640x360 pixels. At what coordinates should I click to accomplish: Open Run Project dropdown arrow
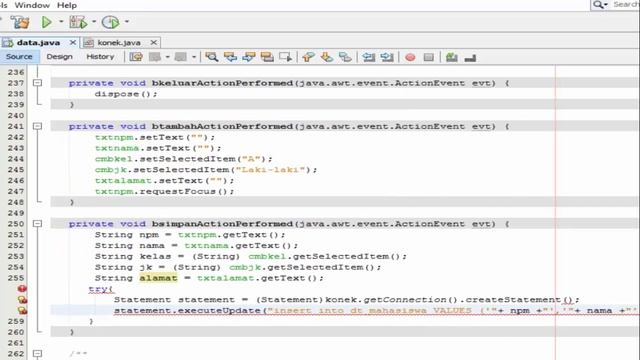pyautogui.click(x=61, y=22)
